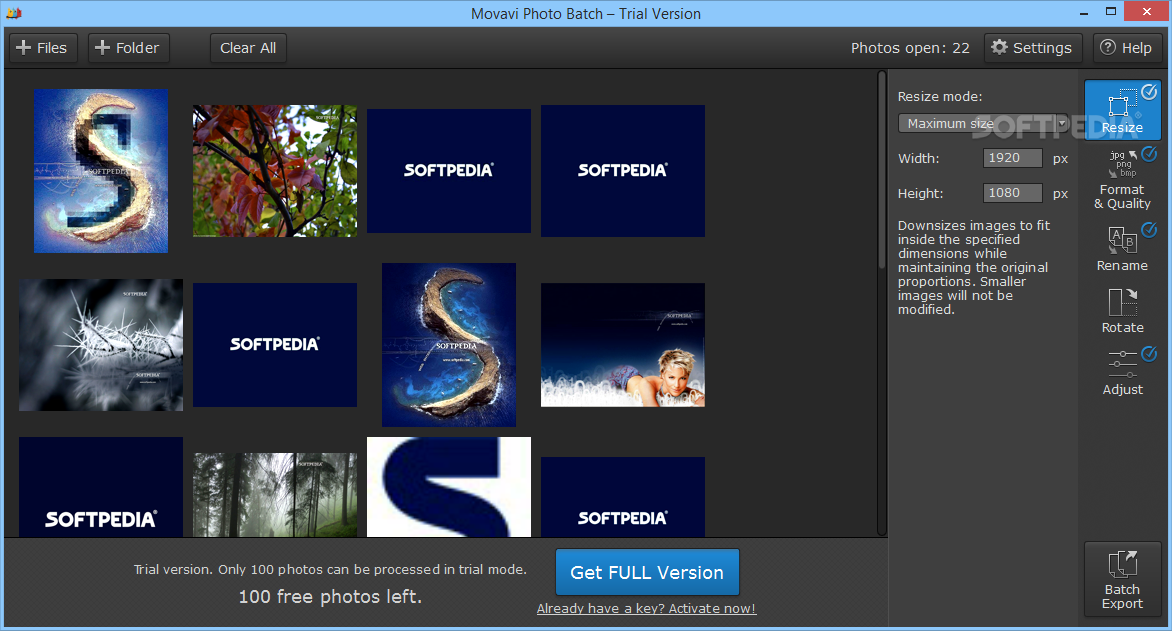Viewport: 1172px width, 631px height.
Task: Click Already have a key? Activate now! link
Action: (647, 609)
